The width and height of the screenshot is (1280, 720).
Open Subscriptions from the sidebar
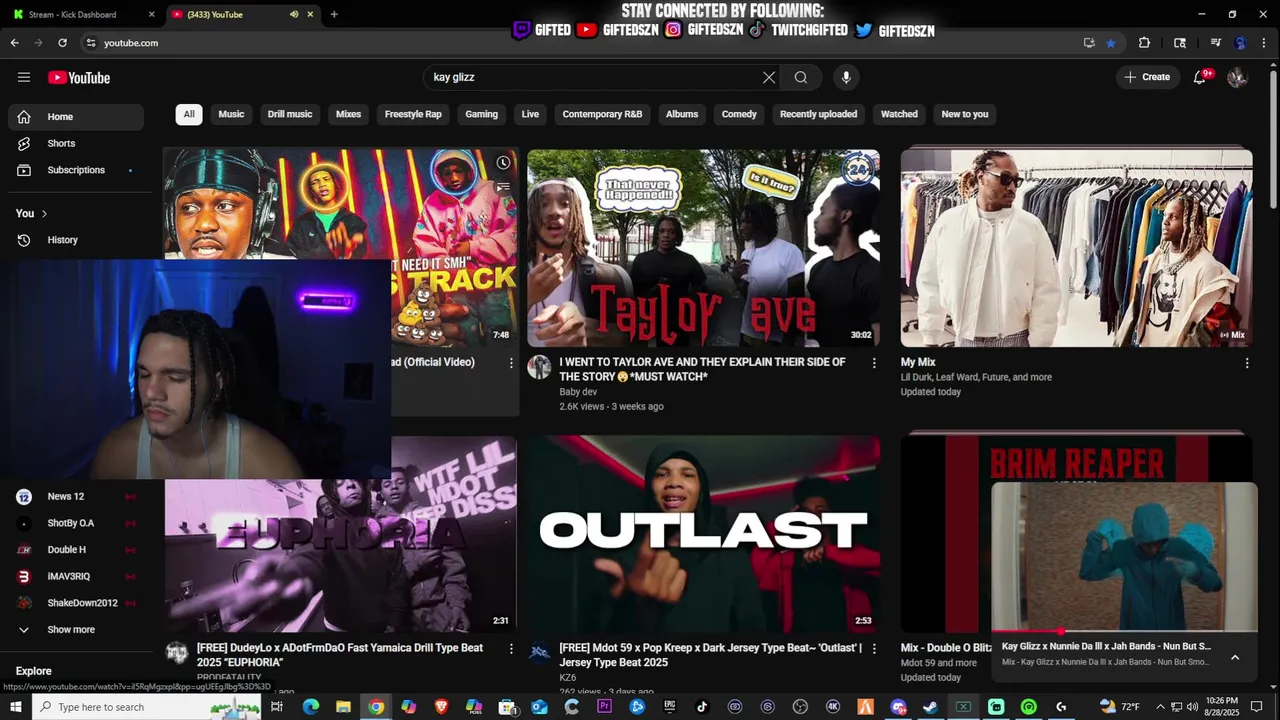tap(76, 170)
